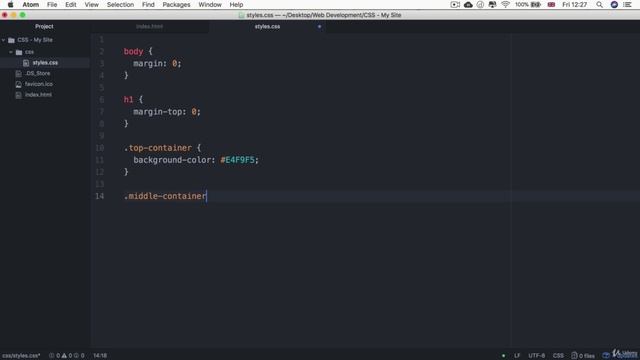Screen dimensions: 640x360
Task: Open the Find menu
Action: [148, 4]
